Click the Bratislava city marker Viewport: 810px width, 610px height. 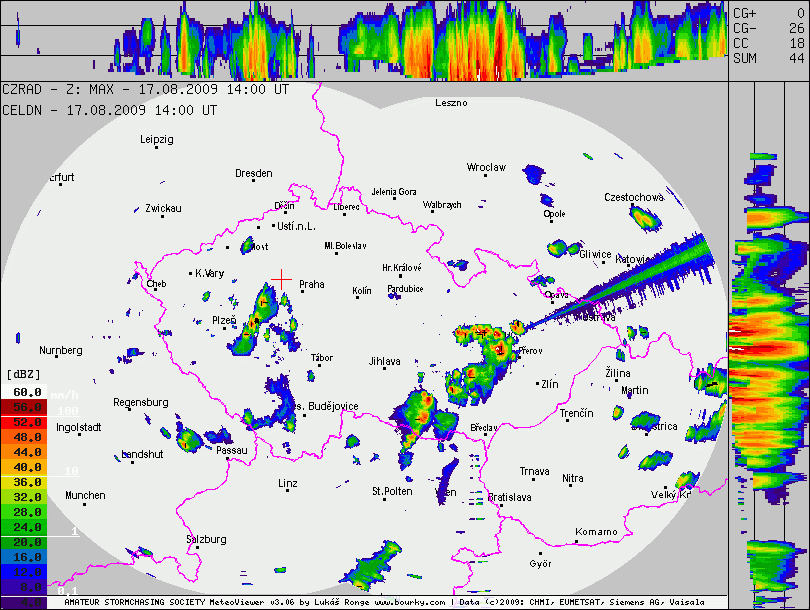(483, 497)
